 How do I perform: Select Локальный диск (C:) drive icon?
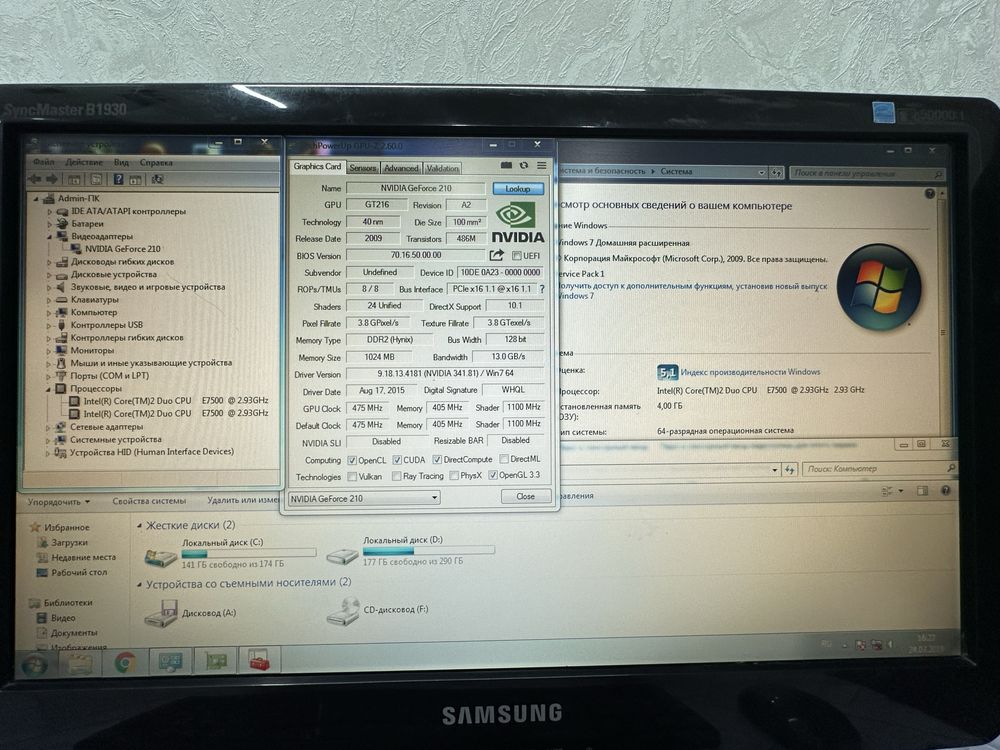[x=161, y=557]
